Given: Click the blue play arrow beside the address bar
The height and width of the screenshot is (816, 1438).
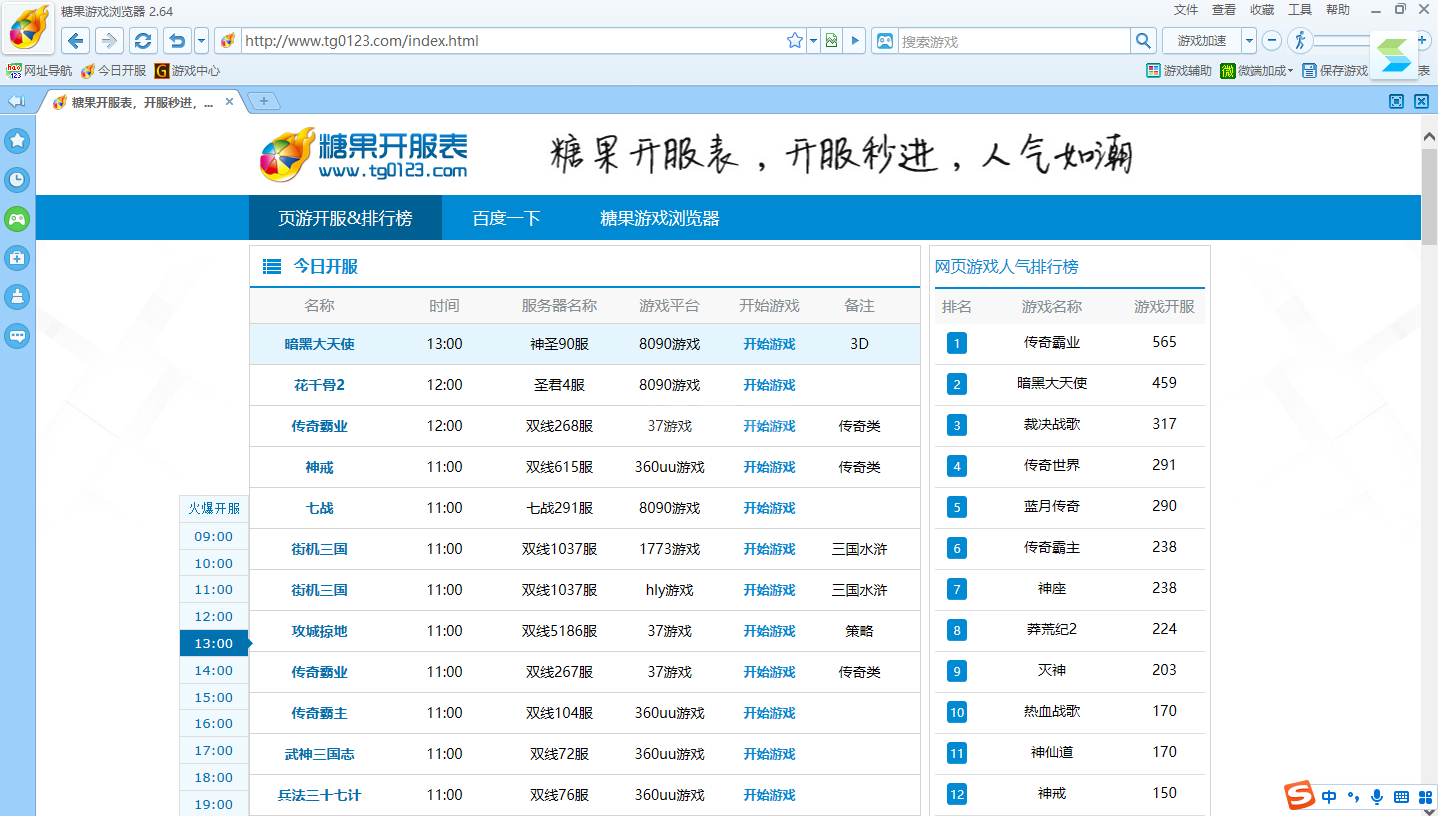Looking at the screenshot, I should [x=855, y=41].
